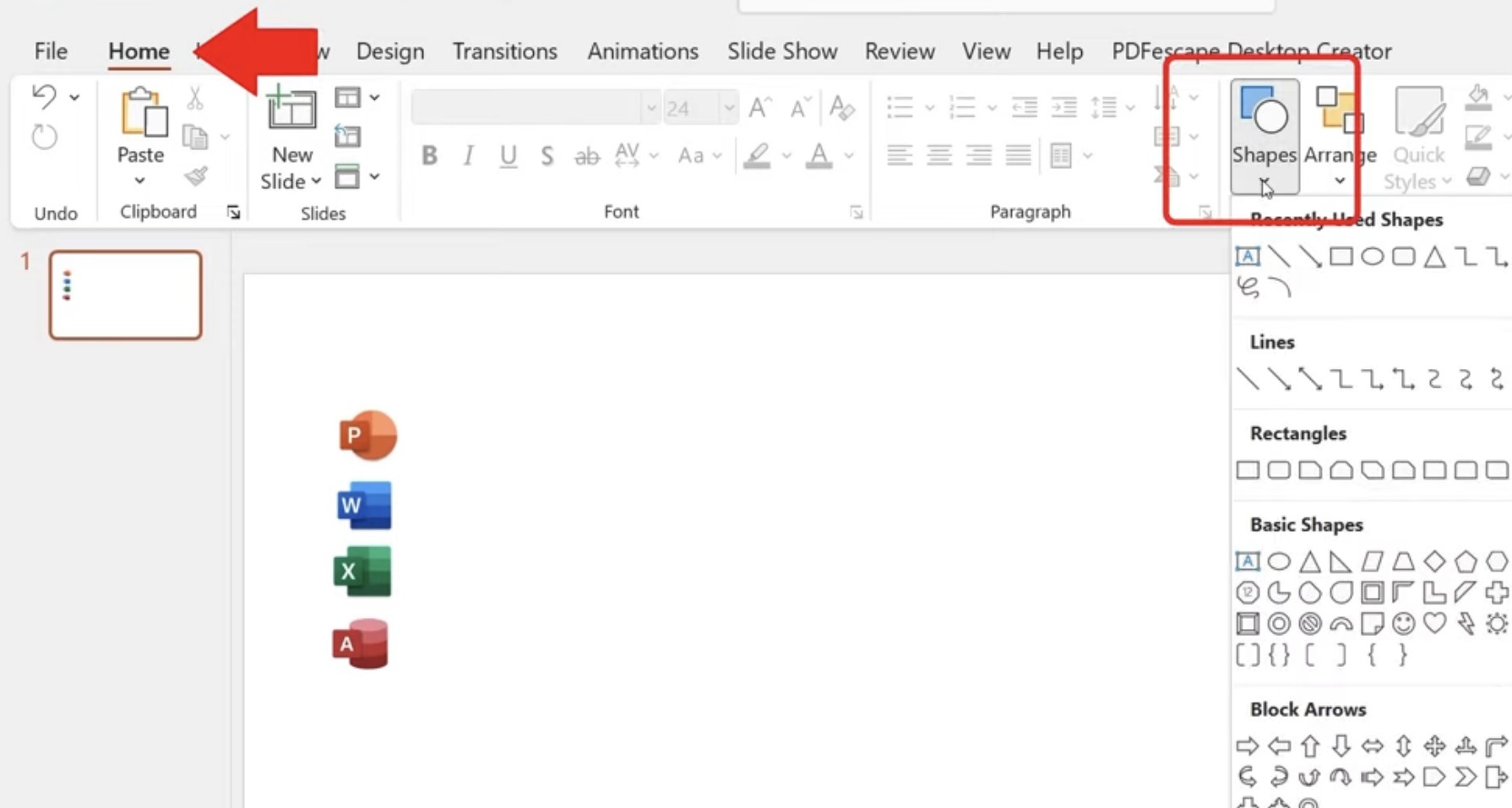Click the Reset slide icon
Image resolution: width=1512 pixels, height=808 pixels.
[x=347, y=136]
